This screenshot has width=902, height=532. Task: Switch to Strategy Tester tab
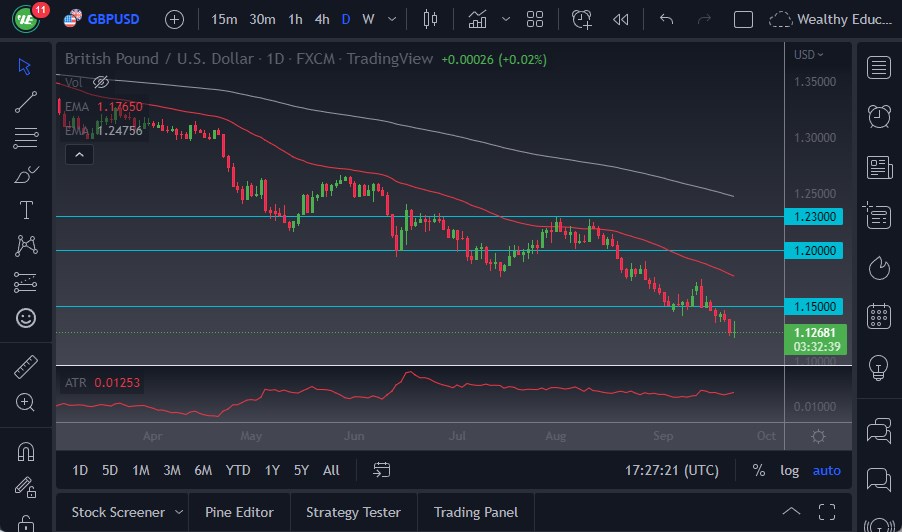coord(353,512)
